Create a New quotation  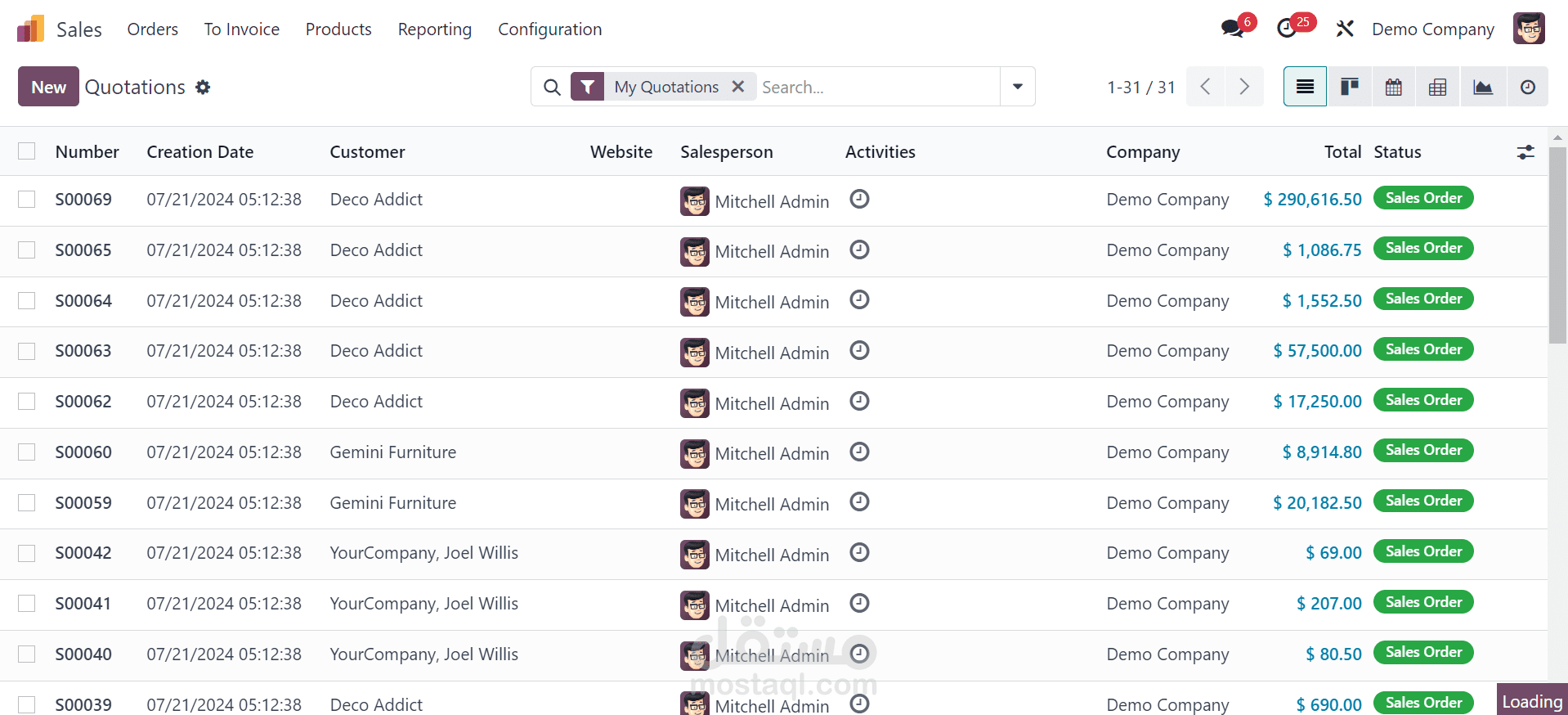click(x=48, y=87)
